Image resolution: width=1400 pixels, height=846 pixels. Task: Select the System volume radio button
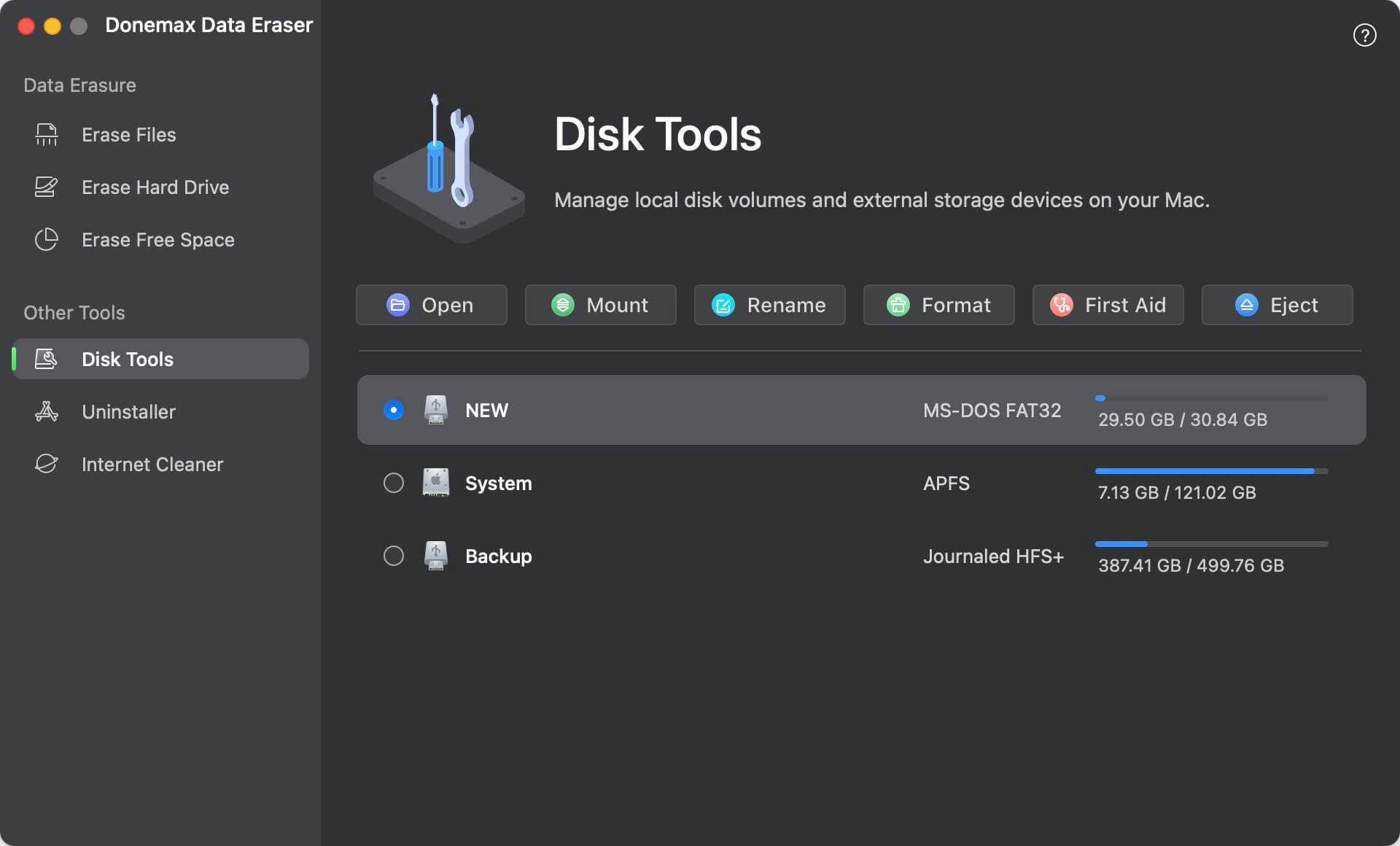pos(394,483)
